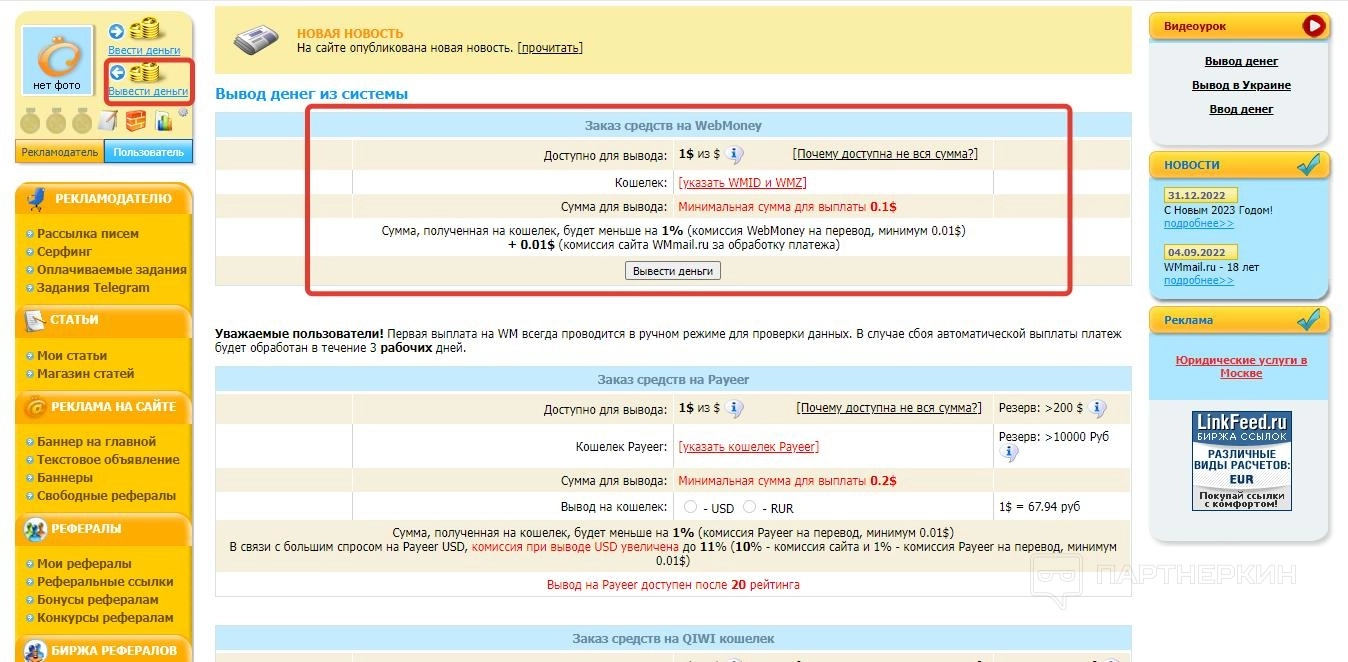Click the checkmark icon in Реклама header
1348x662 pixels.
coord(1309,320)
